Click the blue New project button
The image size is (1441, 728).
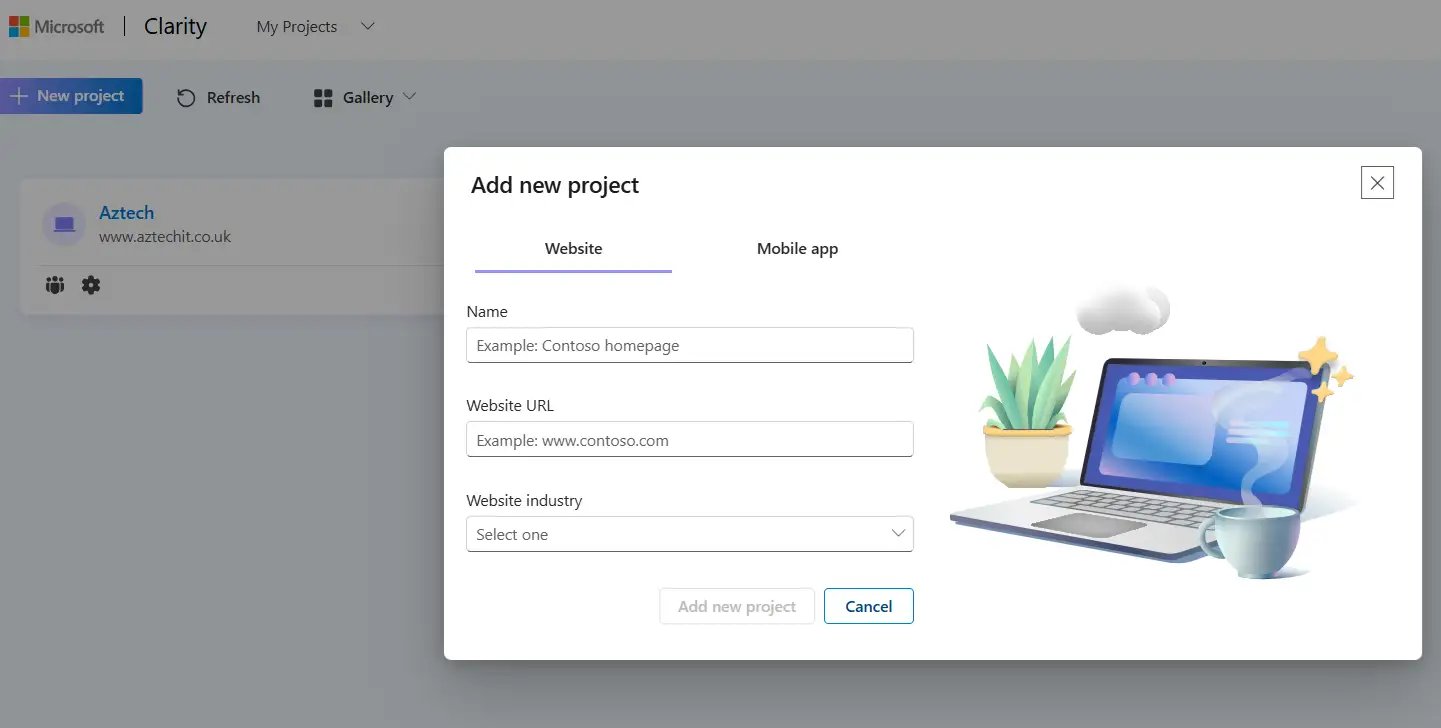tap(71, 95)
